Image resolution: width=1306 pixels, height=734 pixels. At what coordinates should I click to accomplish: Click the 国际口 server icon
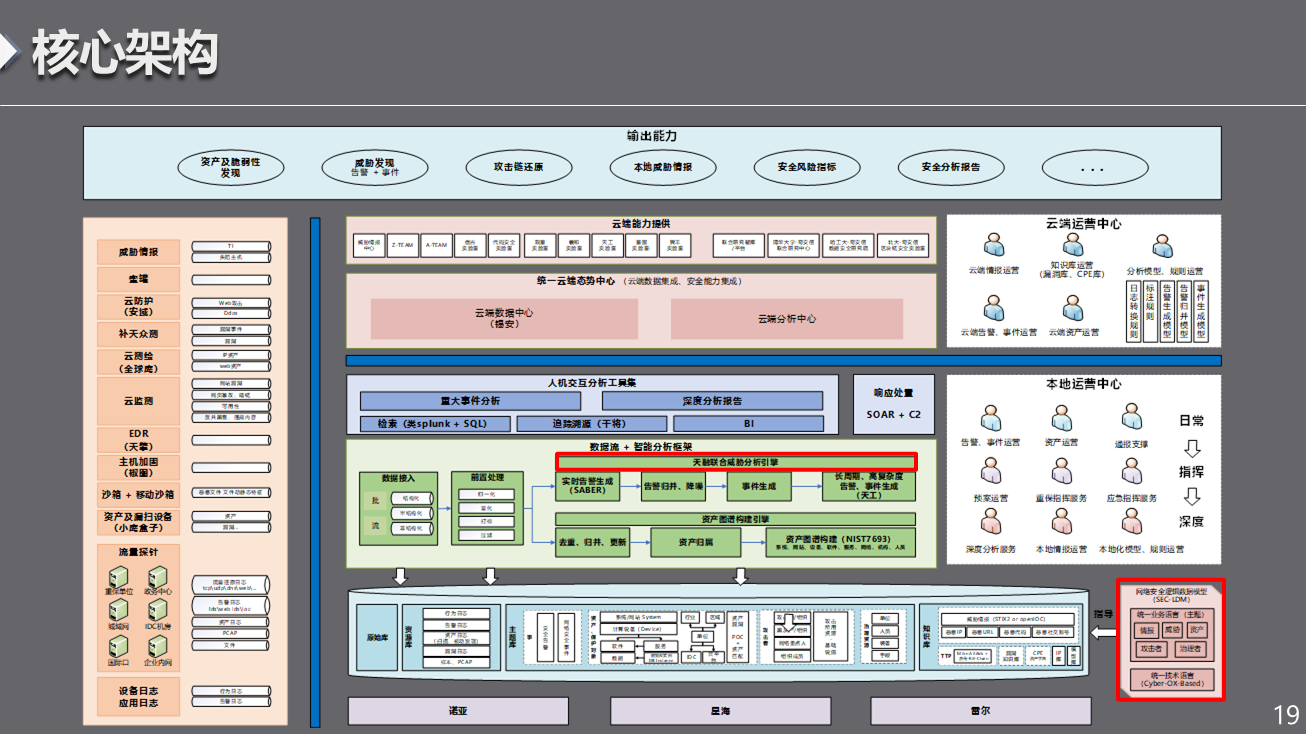point(119,646)
